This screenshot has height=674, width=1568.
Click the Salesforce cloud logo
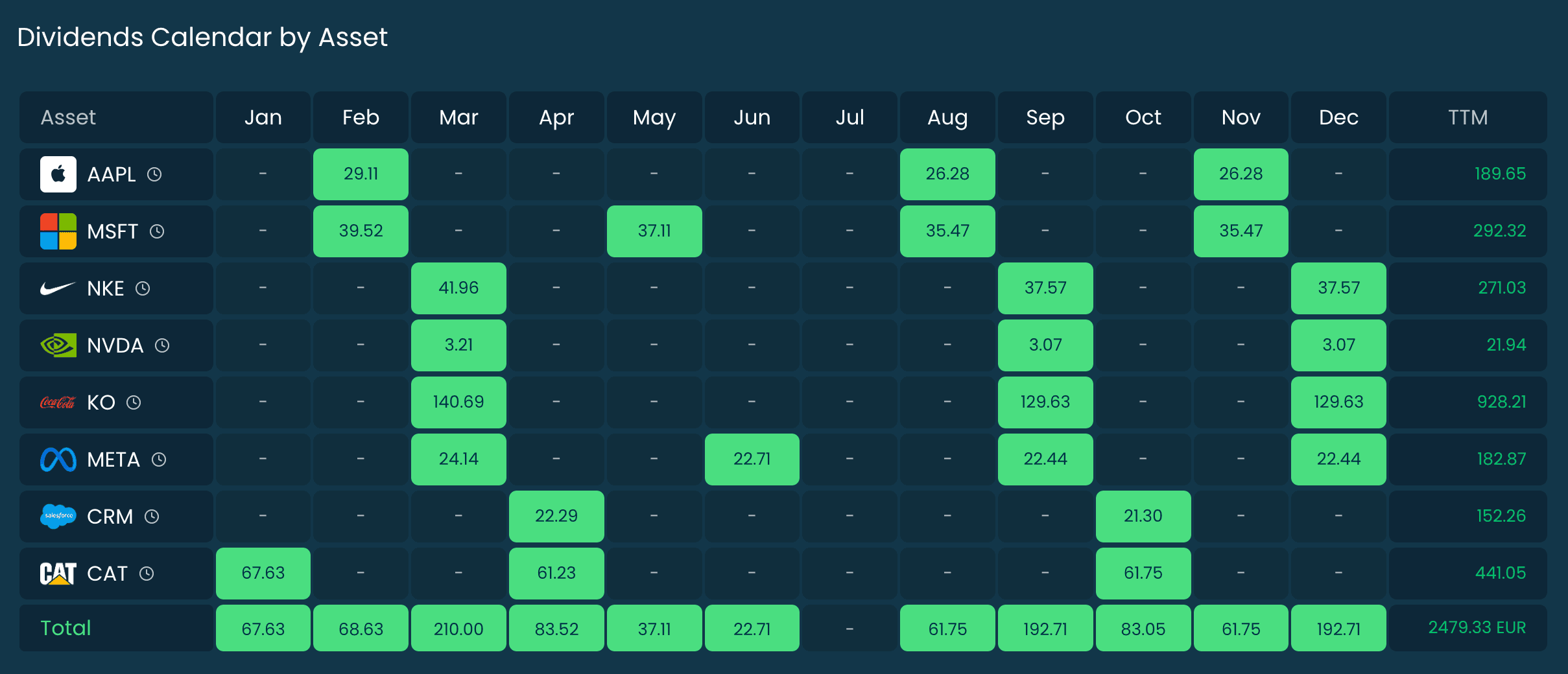pyautogui.click(x=58, y=516)
